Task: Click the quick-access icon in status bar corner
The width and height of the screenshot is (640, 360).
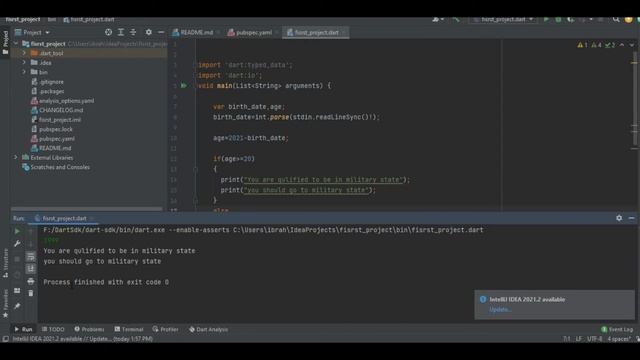Action: pos(5,339)
